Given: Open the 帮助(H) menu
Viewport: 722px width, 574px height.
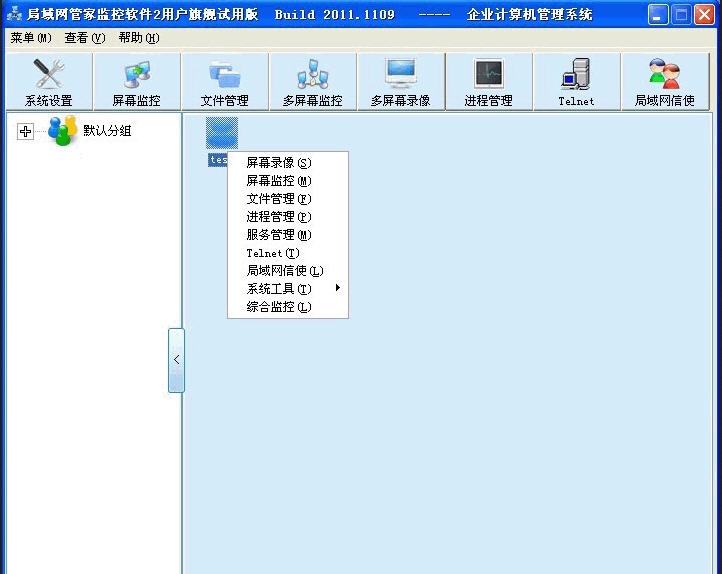Looking at the screenshot, I should [x=139, y=38].
